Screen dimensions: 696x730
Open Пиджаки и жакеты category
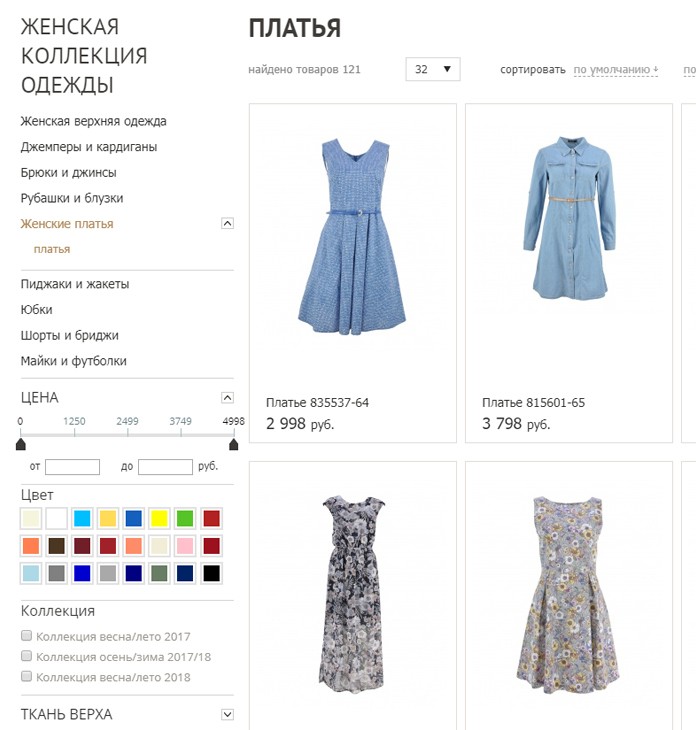(75, 284)
